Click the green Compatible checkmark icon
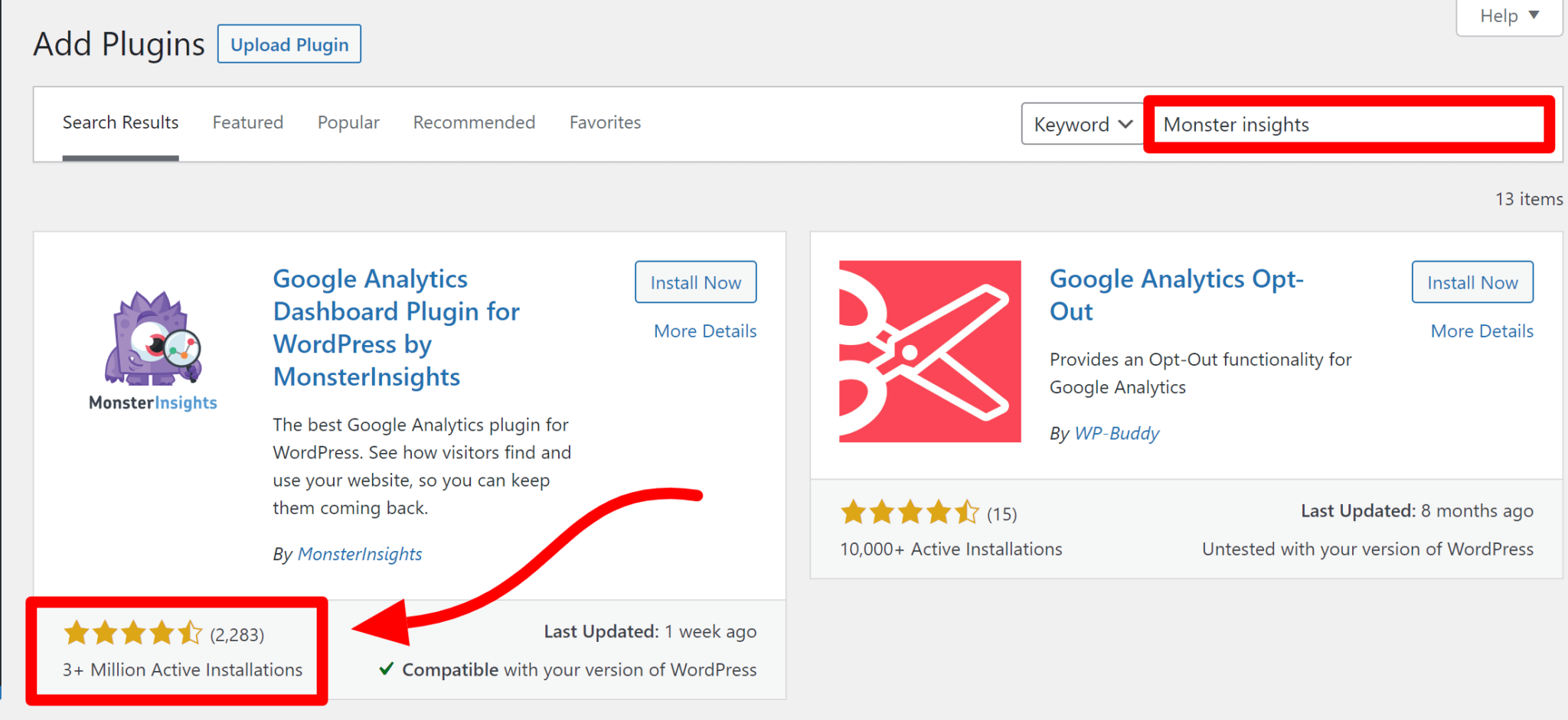1568x720 pixels. tap(387, 669)
